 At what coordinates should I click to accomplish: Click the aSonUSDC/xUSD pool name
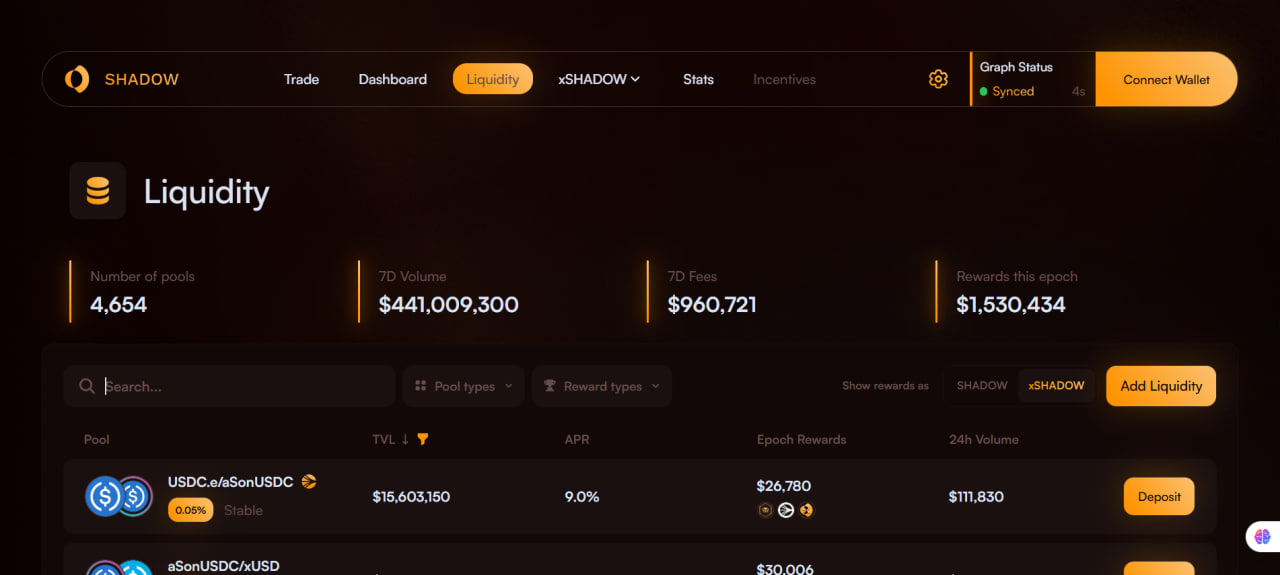pos(224,566)
